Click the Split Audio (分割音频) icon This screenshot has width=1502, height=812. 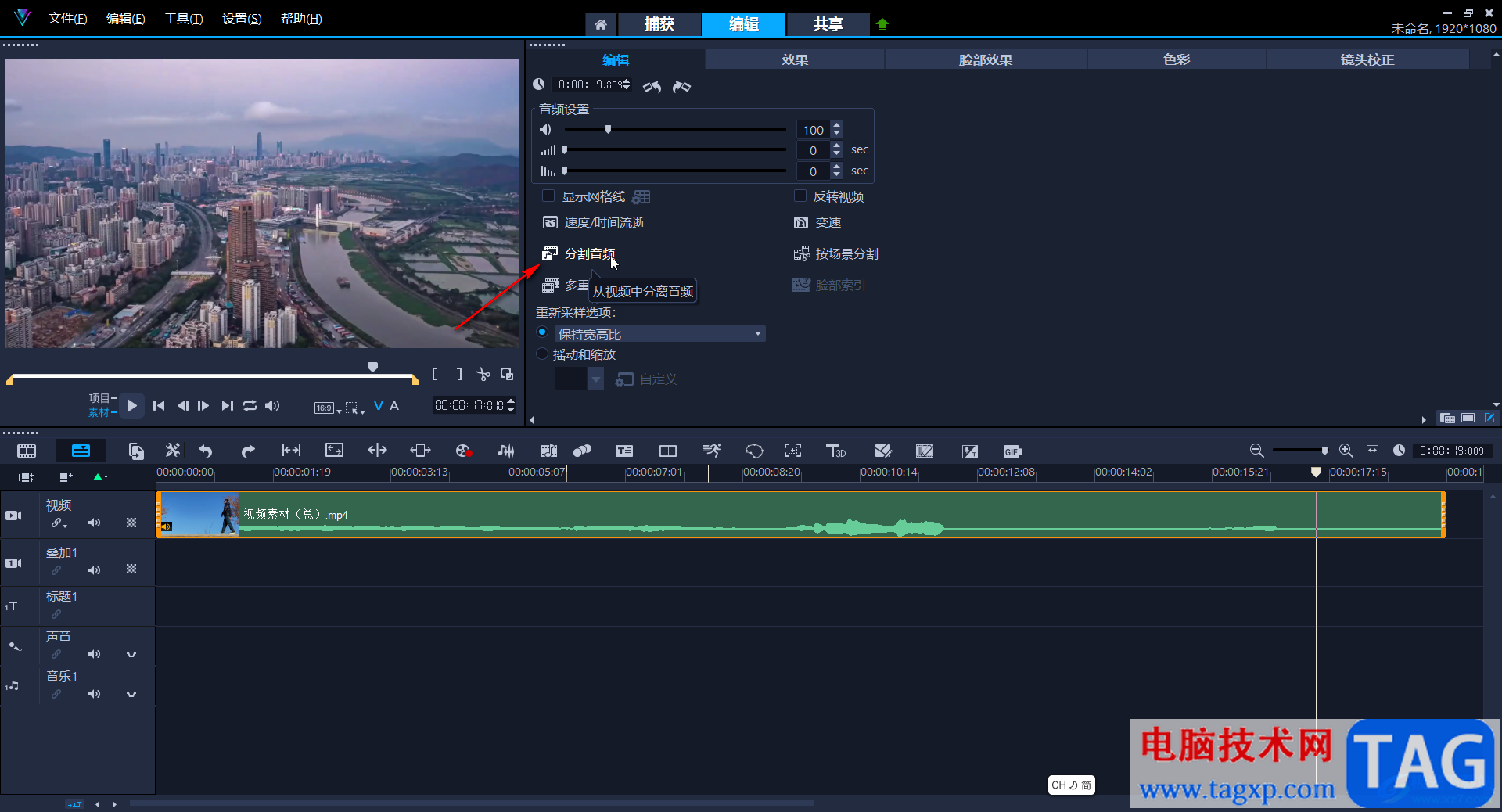[x=550, y=253]
